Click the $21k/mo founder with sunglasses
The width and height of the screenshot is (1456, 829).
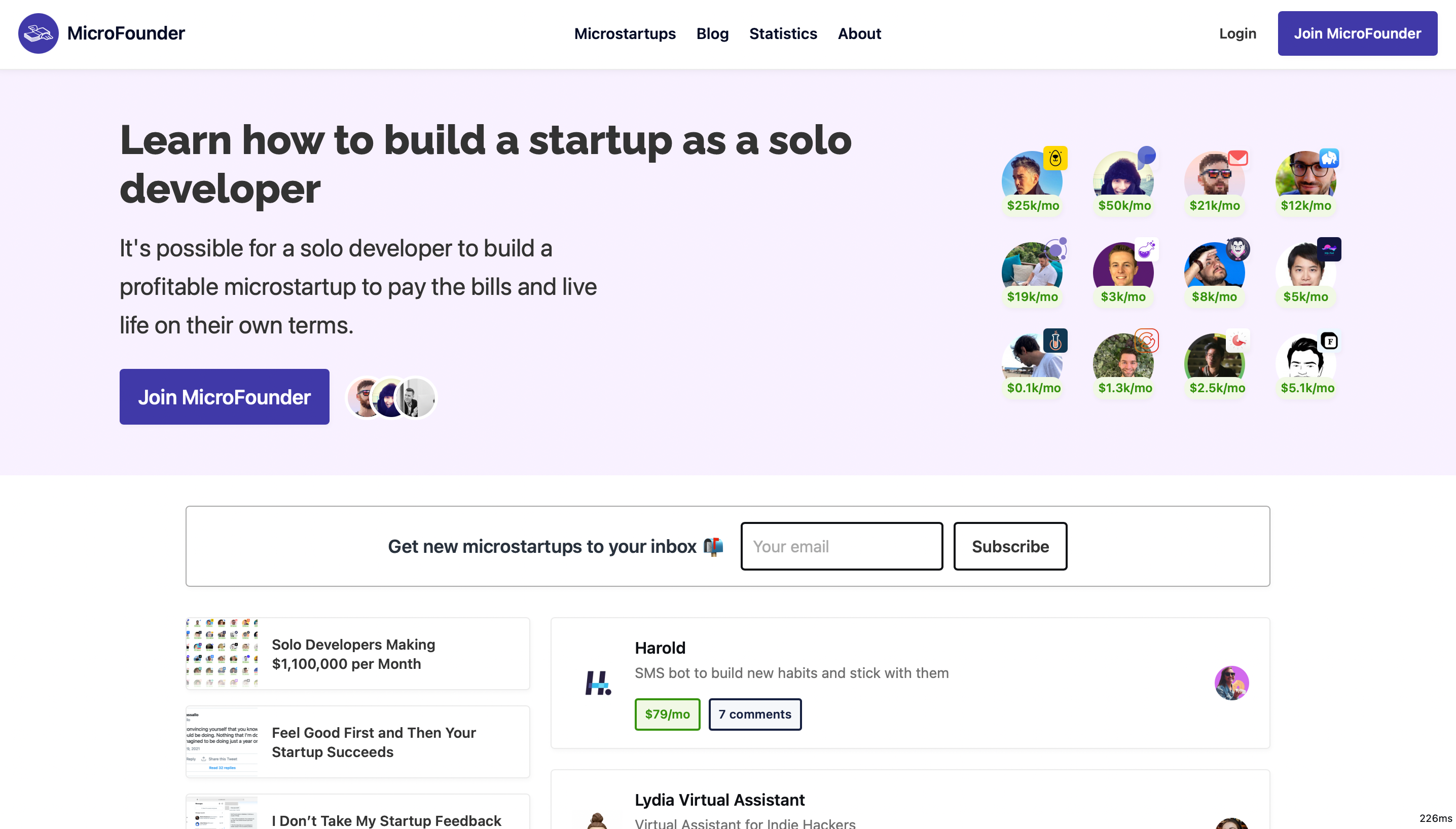[1215, 179]
